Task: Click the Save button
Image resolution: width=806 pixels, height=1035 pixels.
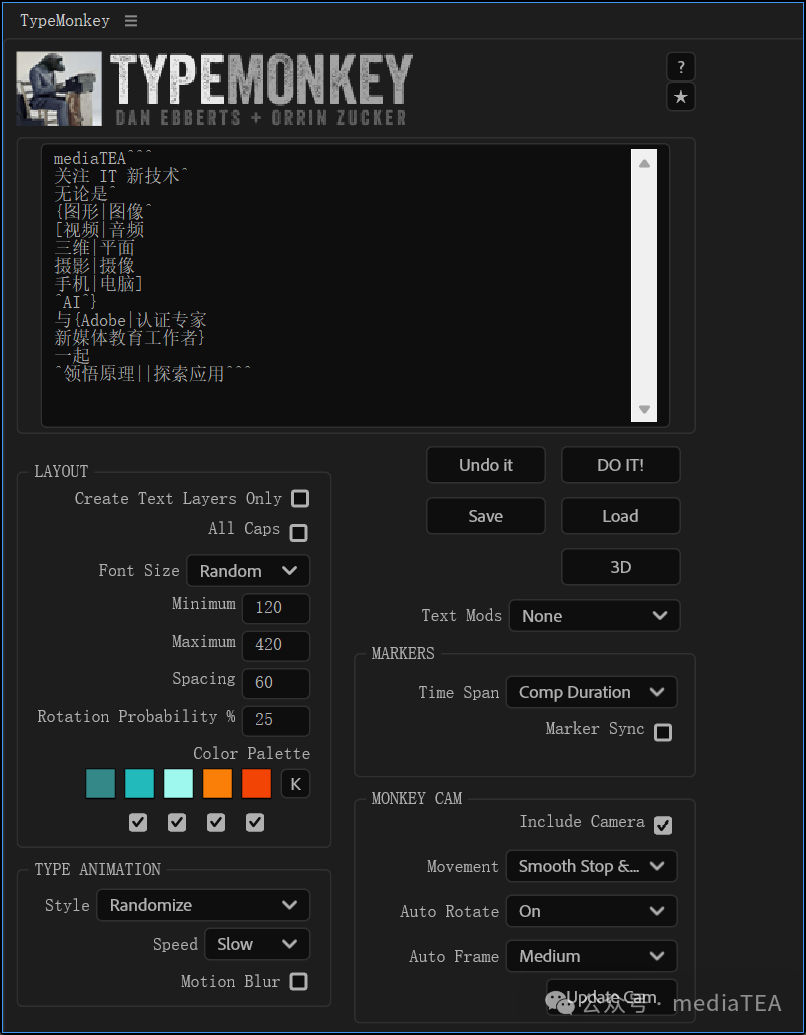Action: 486,516
